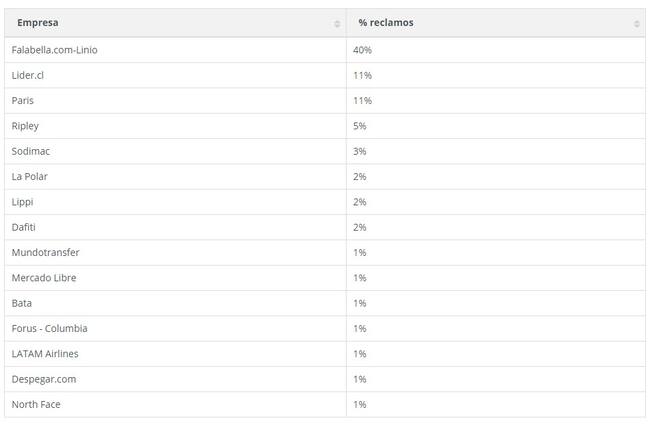
Task: Click sort icon in Empresa column header
Action: pyautogui.click(x=337, y=23)
